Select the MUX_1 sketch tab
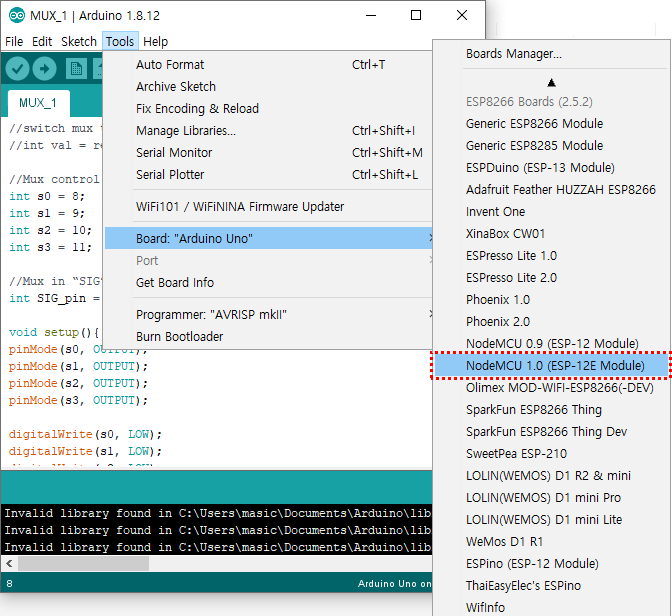The image size is (672, 616). [x=38, y=103]
